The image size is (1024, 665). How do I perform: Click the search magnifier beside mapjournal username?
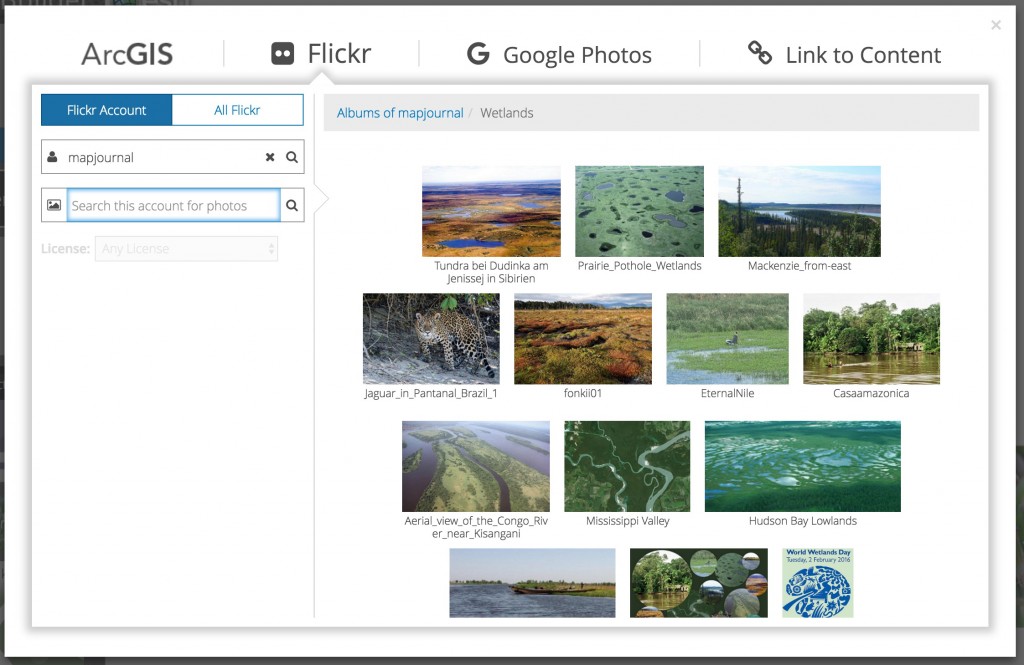pyautogui.click(x=292, y=157)
